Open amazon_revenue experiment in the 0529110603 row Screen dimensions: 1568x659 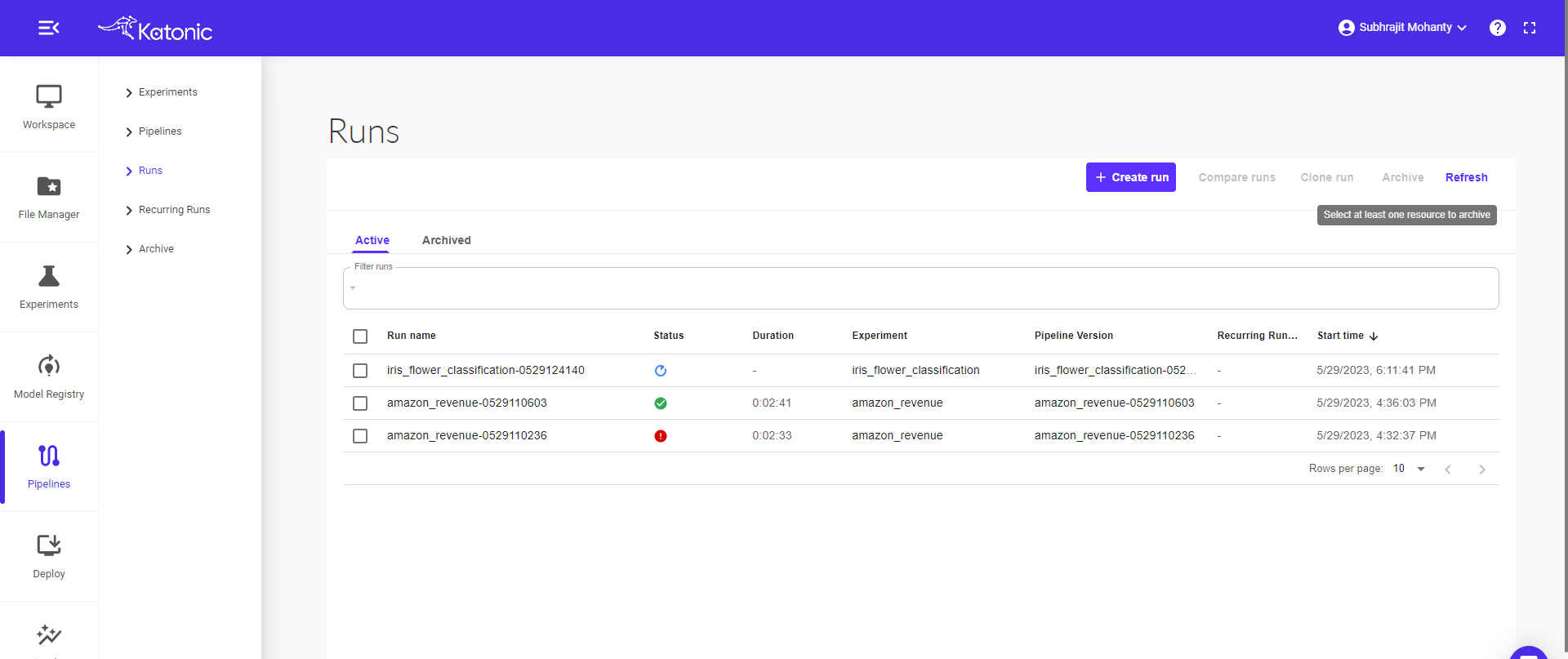pyautogui.click(x=898, y=403)
